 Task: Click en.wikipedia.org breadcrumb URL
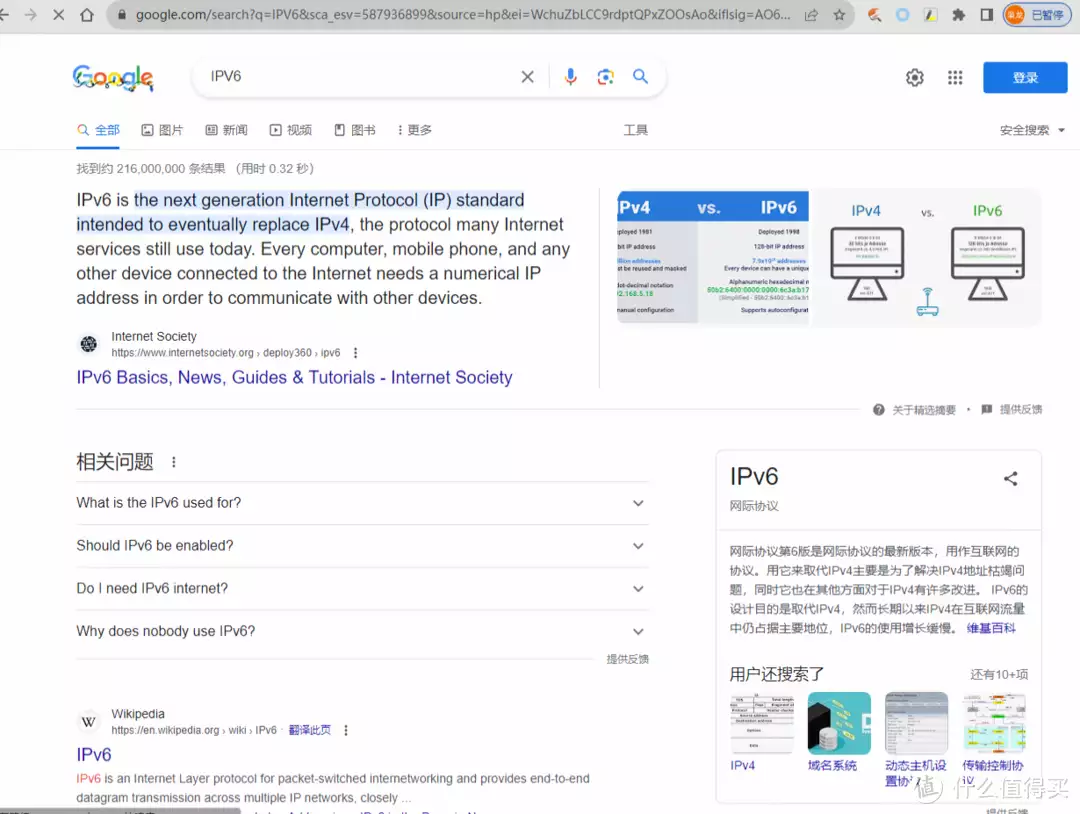pos(194,730)
